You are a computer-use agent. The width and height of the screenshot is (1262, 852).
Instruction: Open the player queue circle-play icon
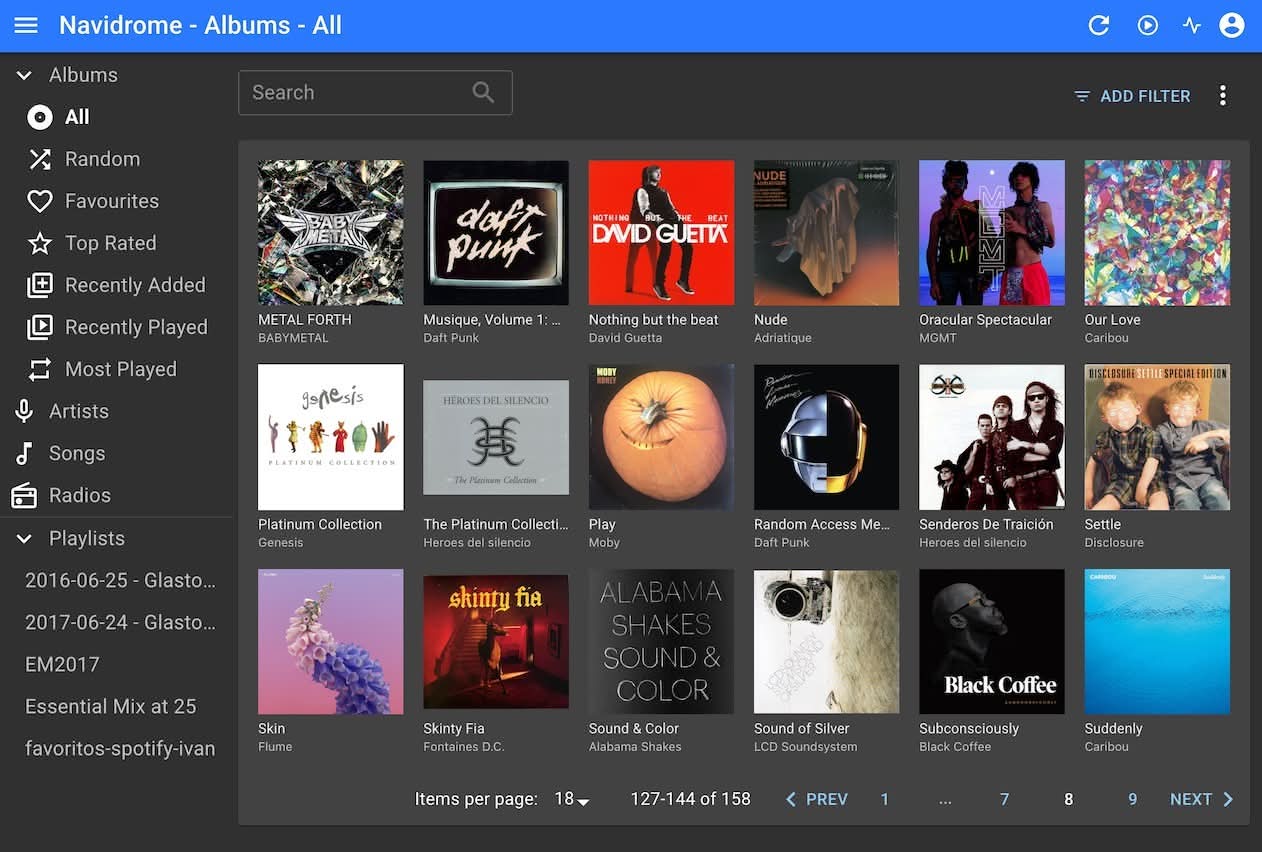click(x=1147, y=25)
